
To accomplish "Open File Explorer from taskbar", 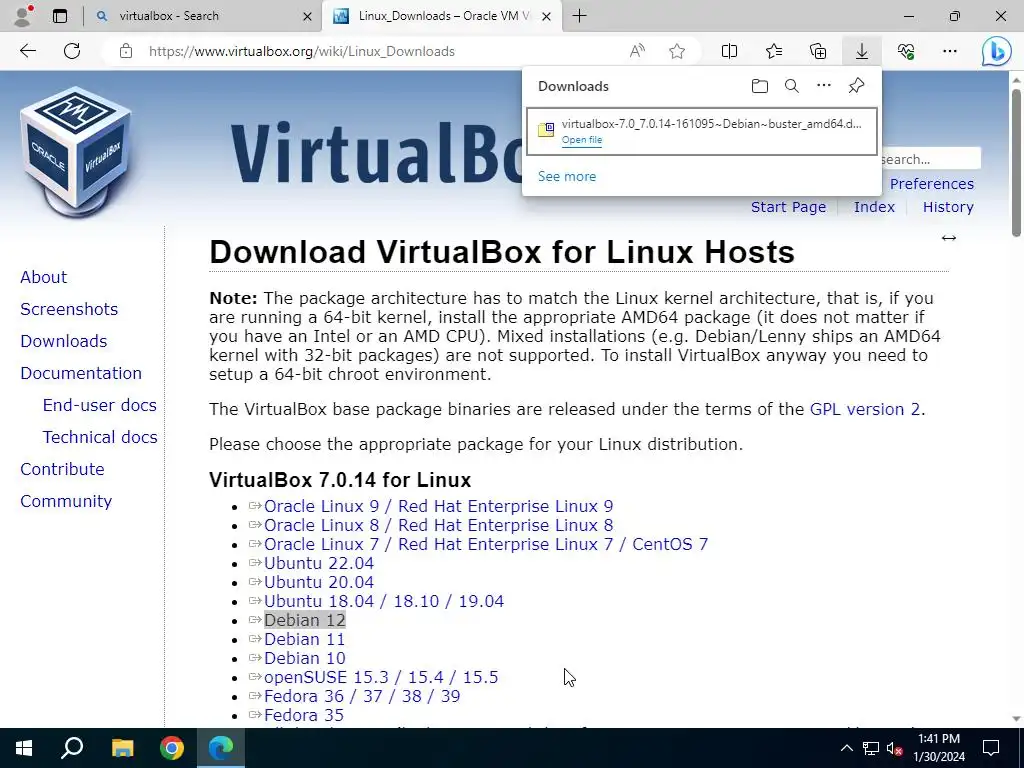I will pos(122,748).
